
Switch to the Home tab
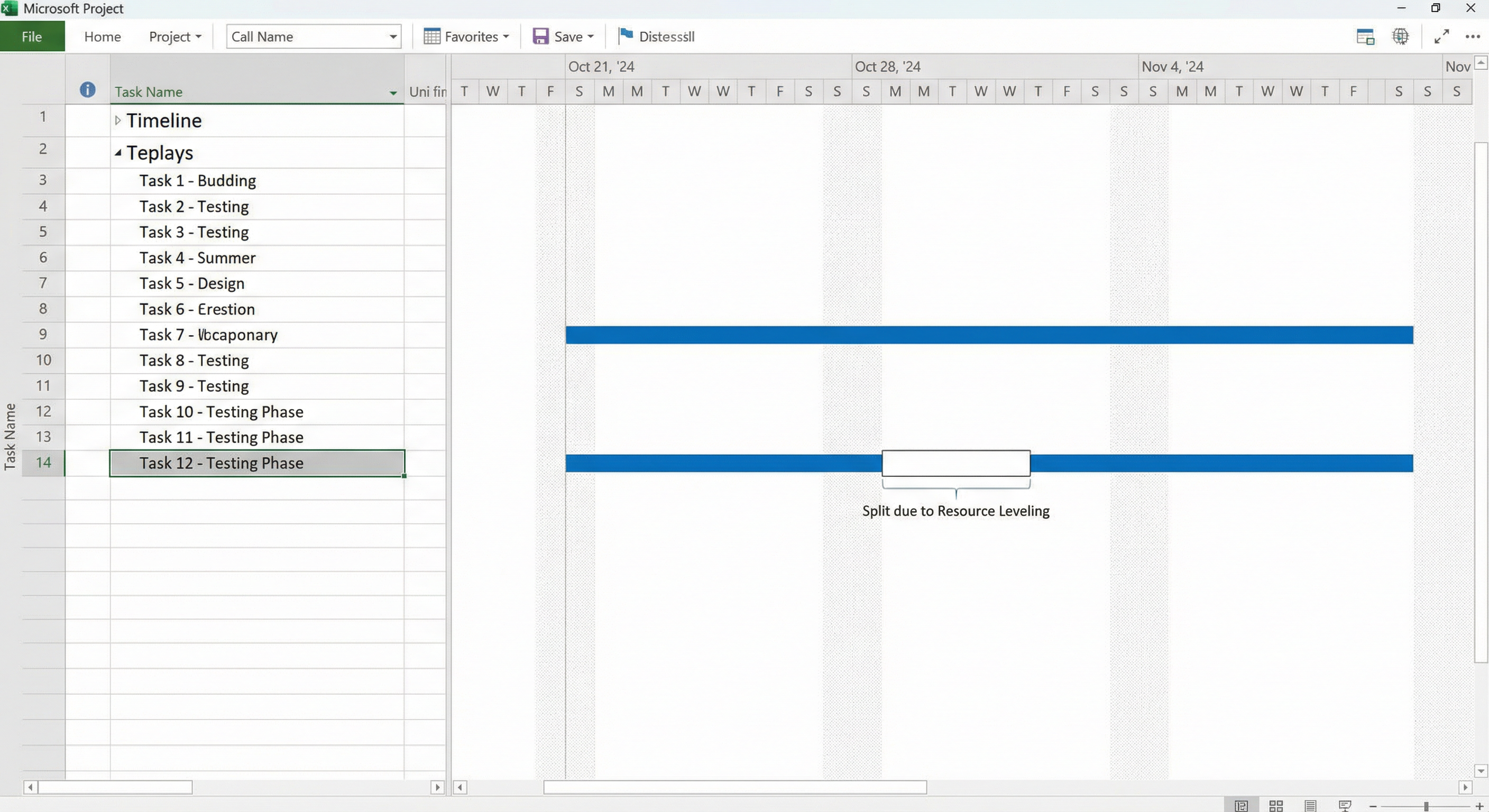102,36
